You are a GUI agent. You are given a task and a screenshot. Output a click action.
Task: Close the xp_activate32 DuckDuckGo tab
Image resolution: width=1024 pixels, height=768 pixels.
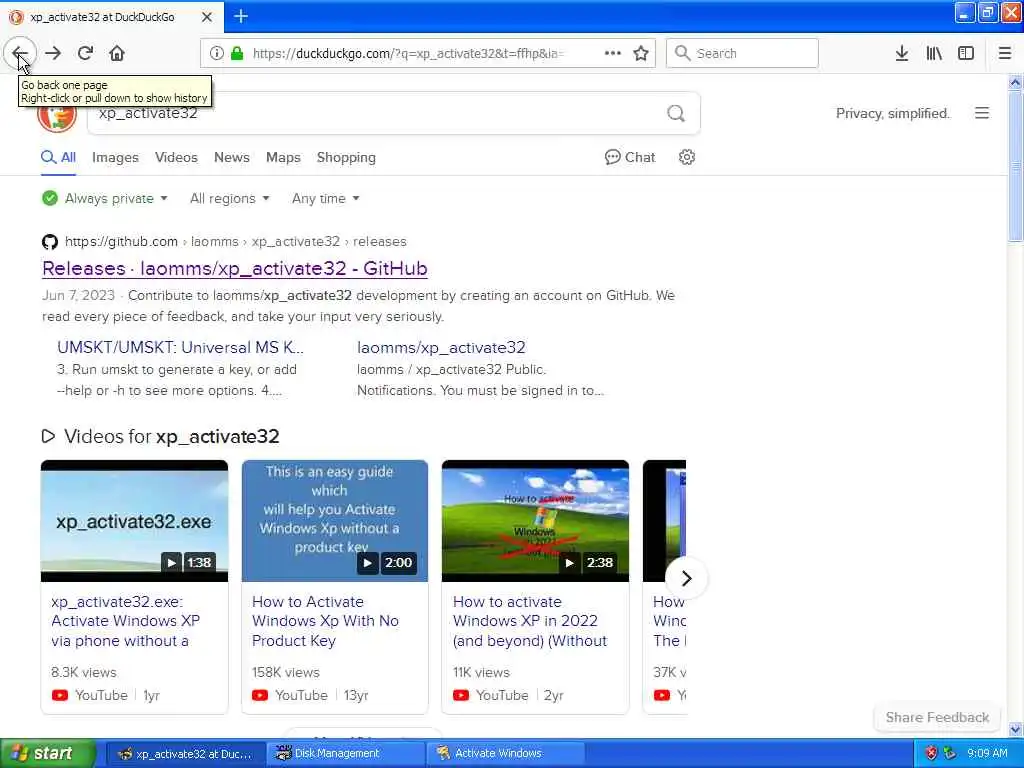[x=206, y=17]
